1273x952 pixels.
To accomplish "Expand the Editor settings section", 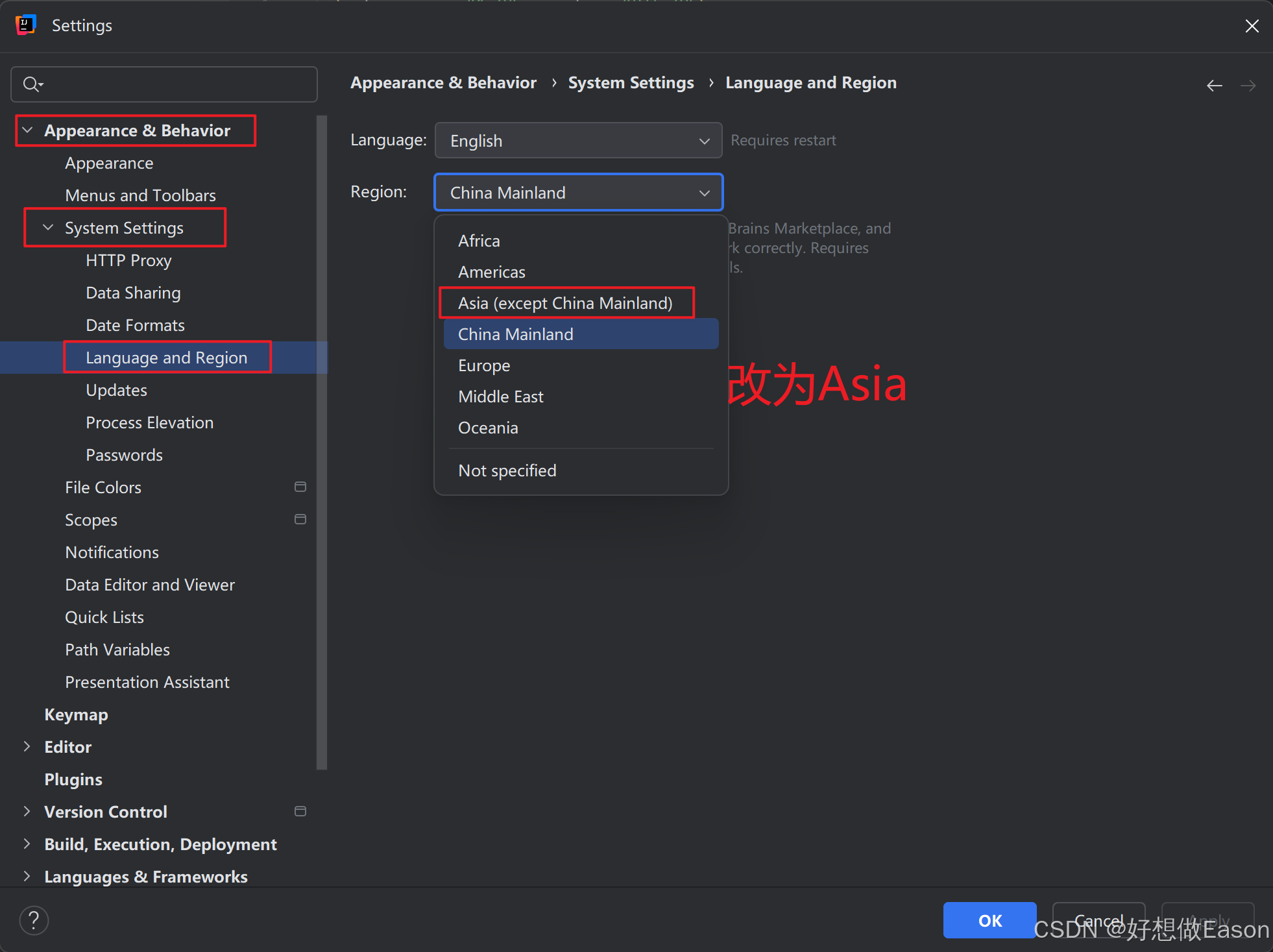I will coord(27,747).
